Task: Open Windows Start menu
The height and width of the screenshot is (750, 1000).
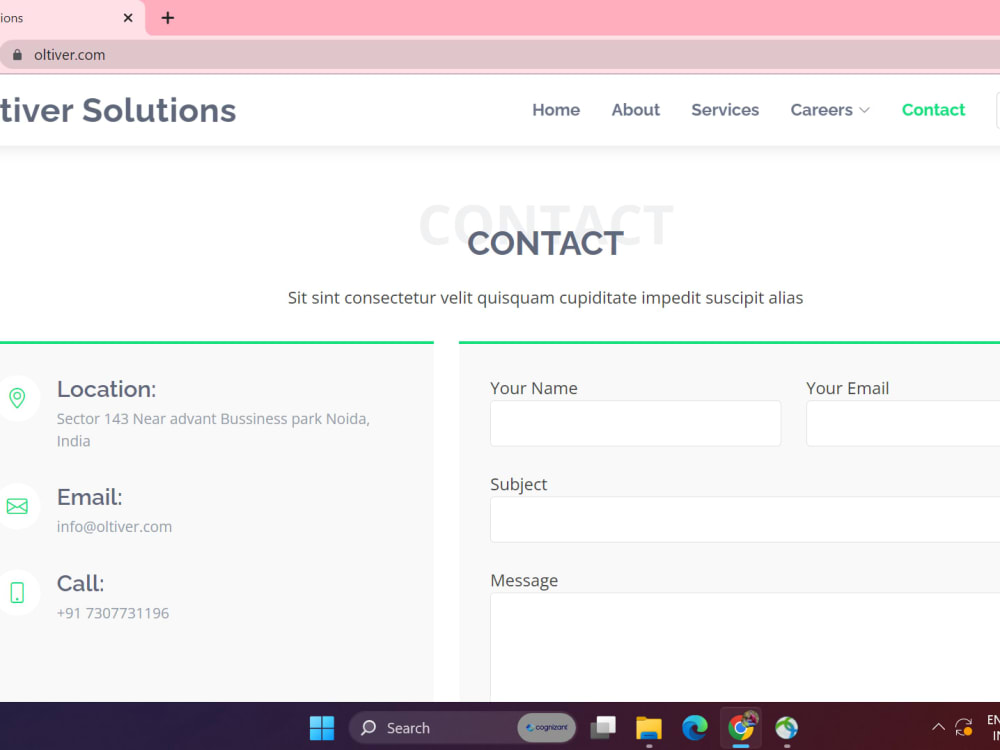Action: 322,728
